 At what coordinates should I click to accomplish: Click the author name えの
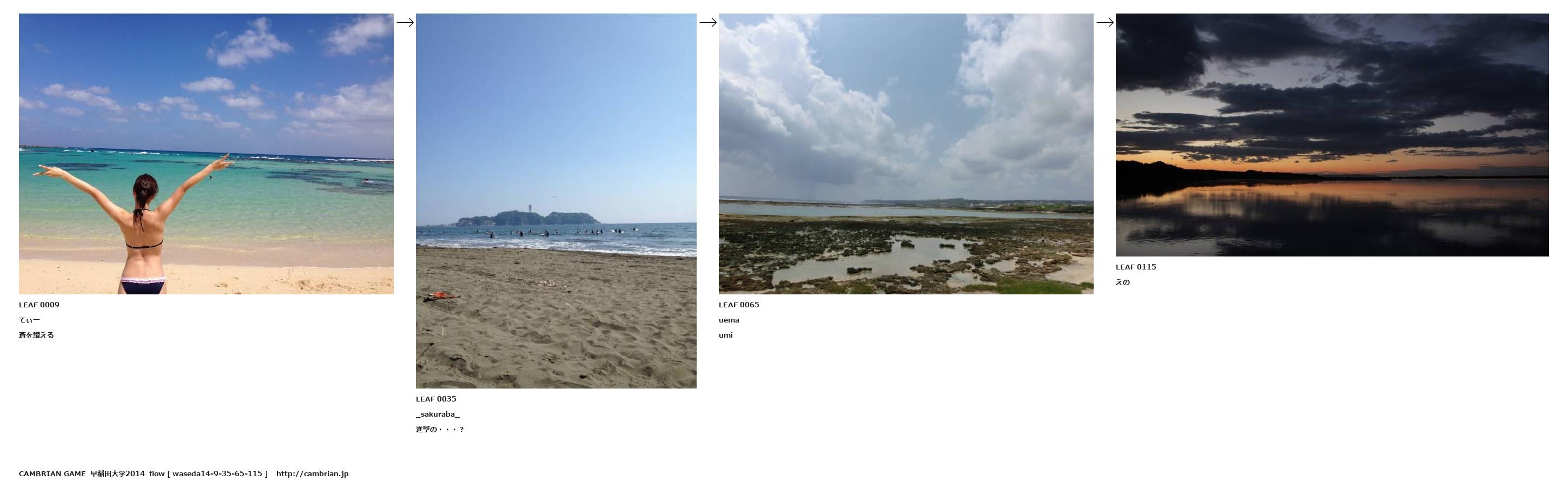tap(1122, 282)
